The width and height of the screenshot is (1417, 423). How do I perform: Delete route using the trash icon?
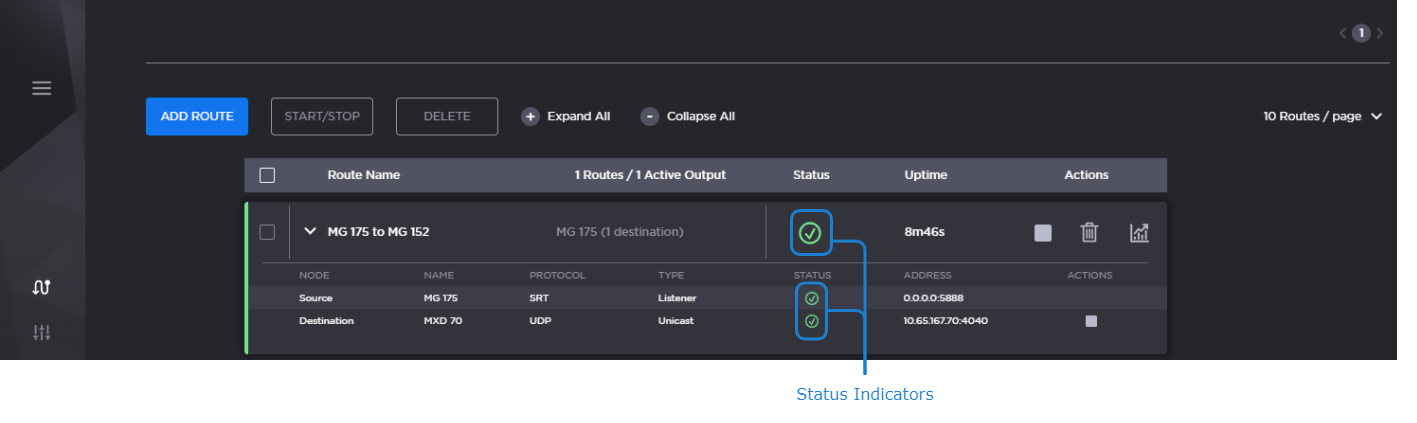[x=1089, y=233]
